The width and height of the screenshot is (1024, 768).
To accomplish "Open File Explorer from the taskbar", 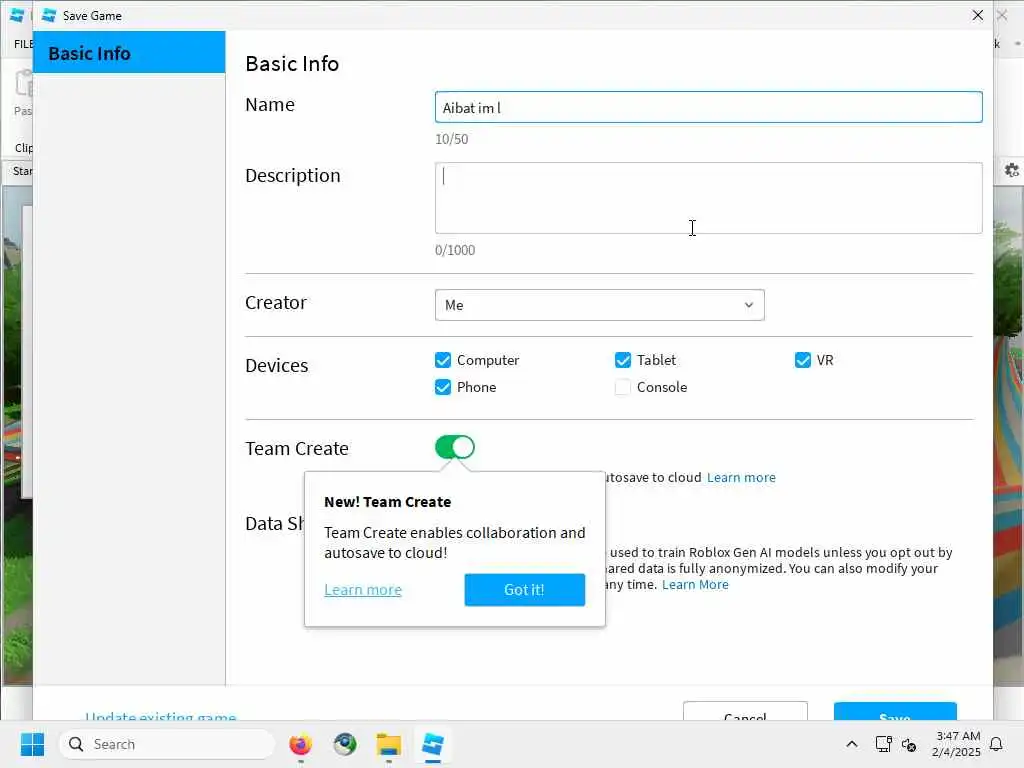I will (389, 744).
